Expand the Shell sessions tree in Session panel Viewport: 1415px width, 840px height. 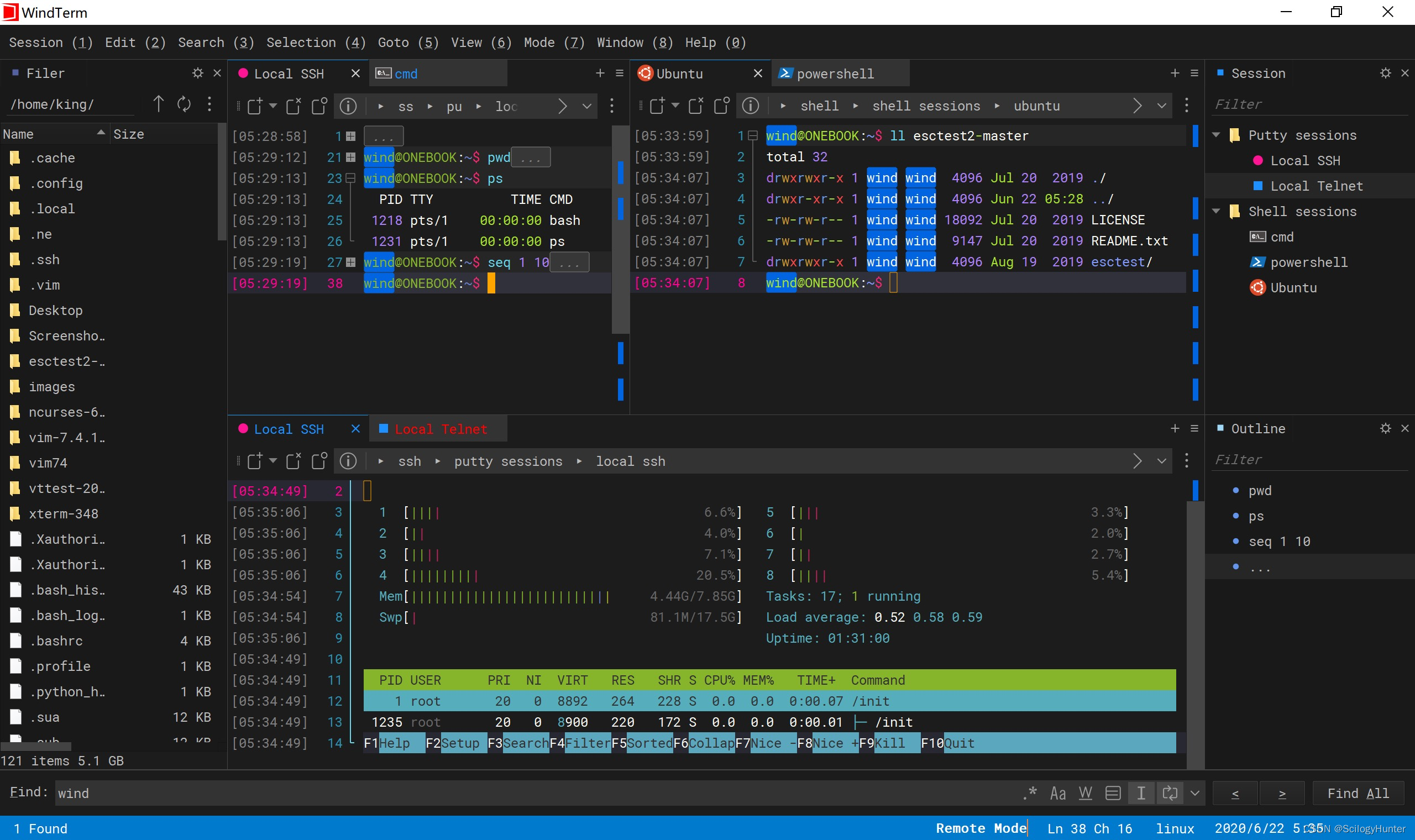click(x=1222, y=211)
